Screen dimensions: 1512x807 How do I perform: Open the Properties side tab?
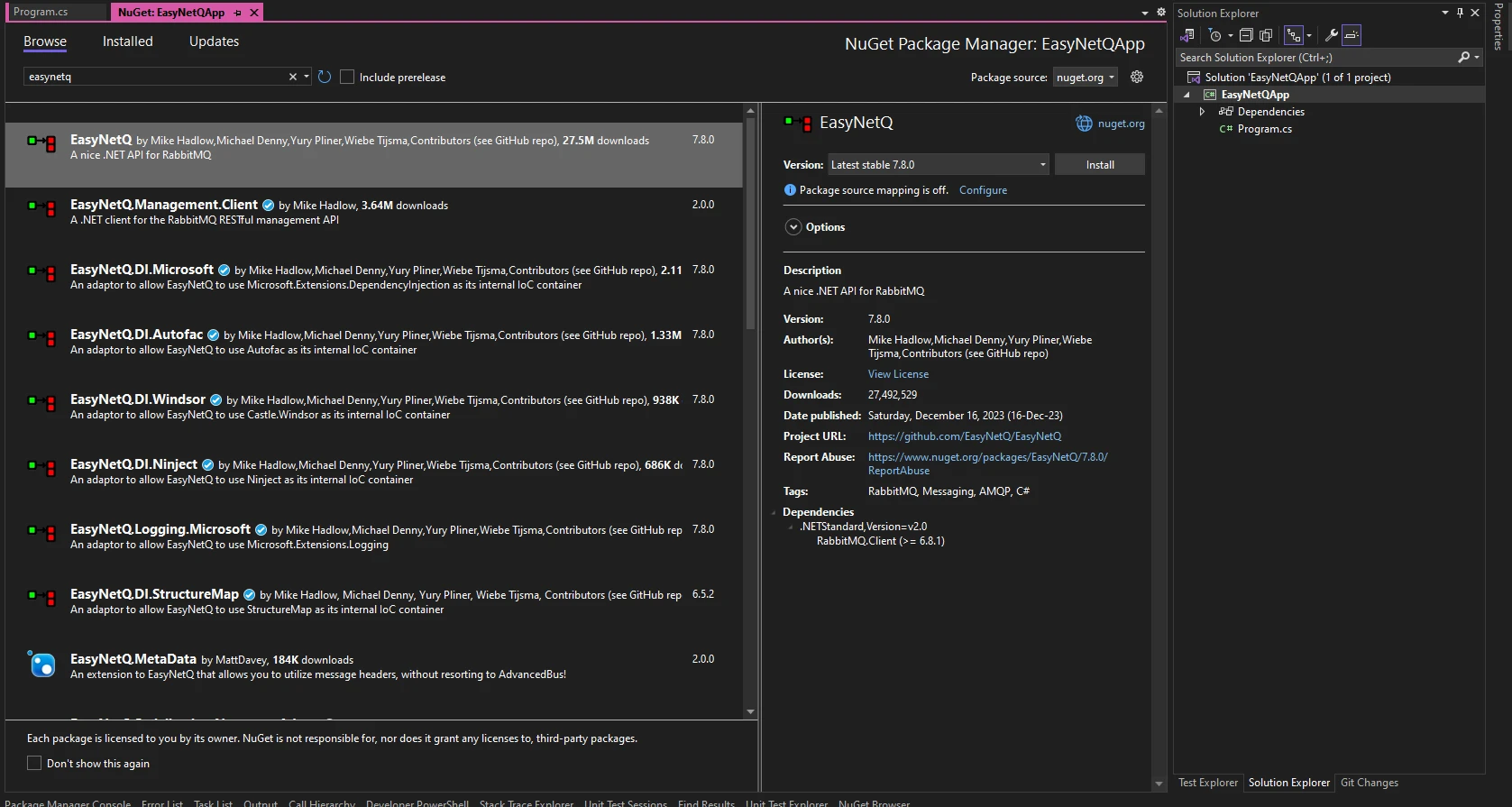tap(1498, 25)
